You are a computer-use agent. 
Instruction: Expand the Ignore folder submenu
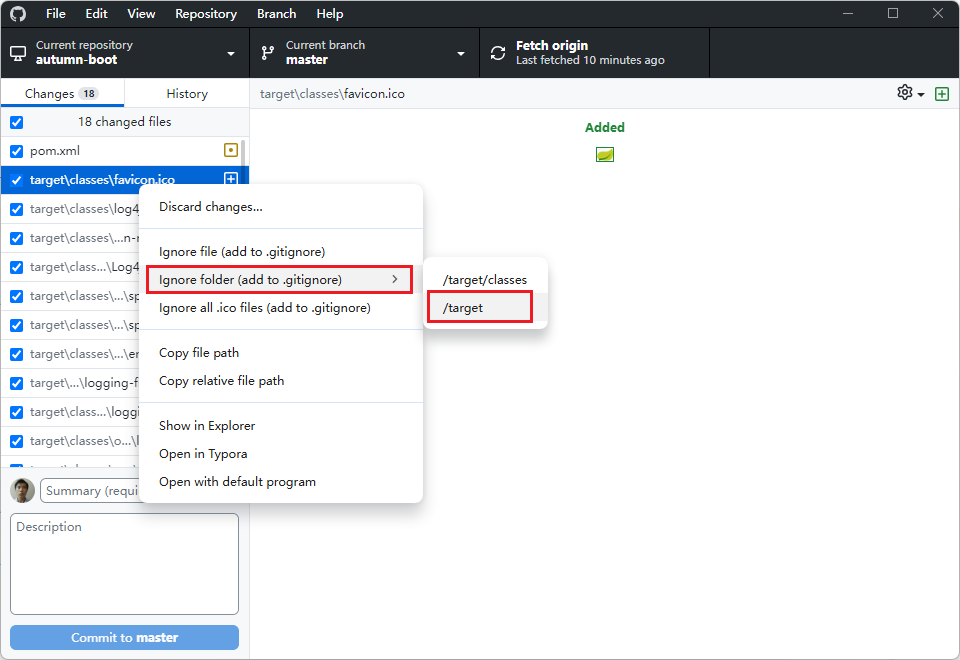coord(279,279)
